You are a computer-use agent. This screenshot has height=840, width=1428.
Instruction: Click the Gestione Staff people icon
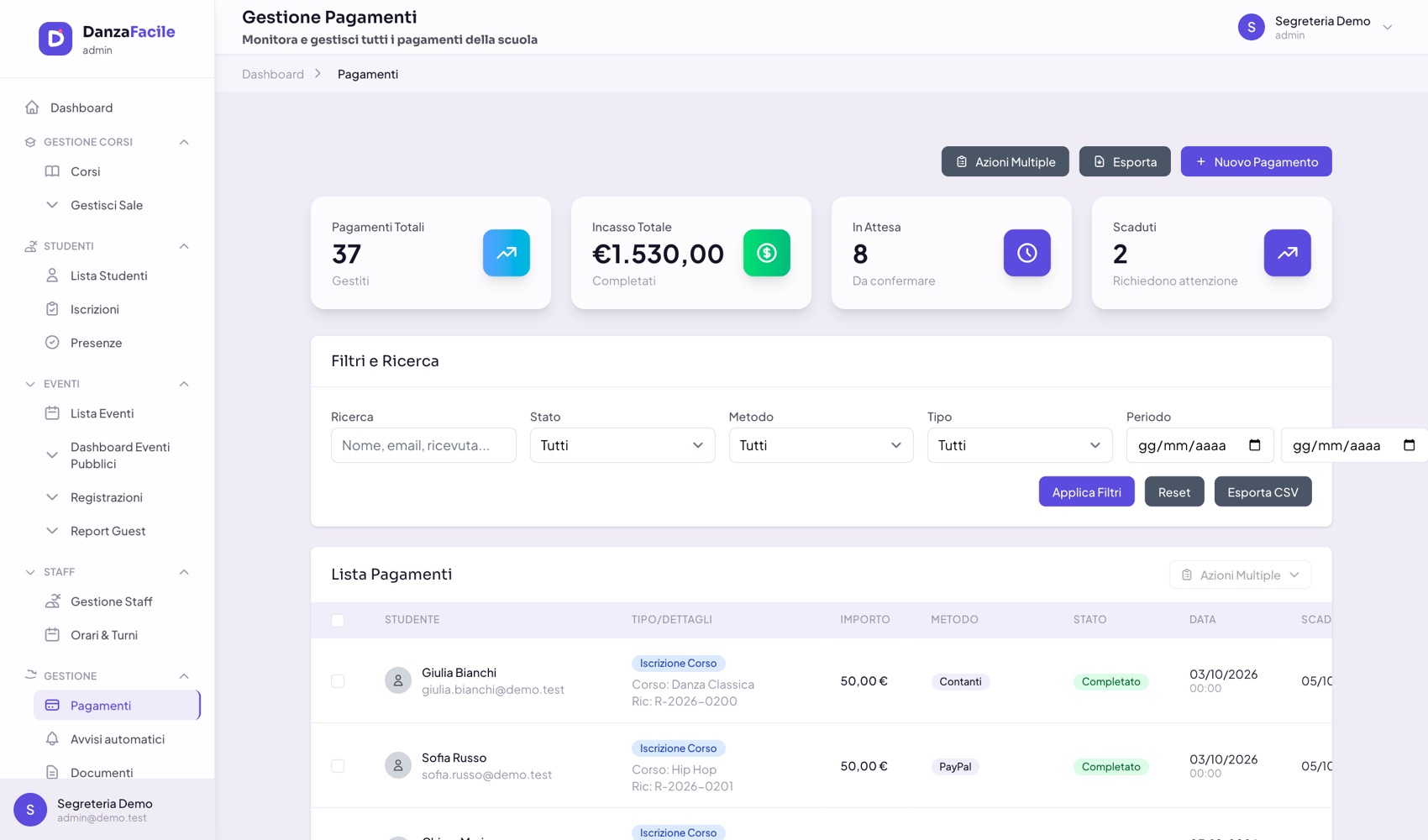coord(52,601)
